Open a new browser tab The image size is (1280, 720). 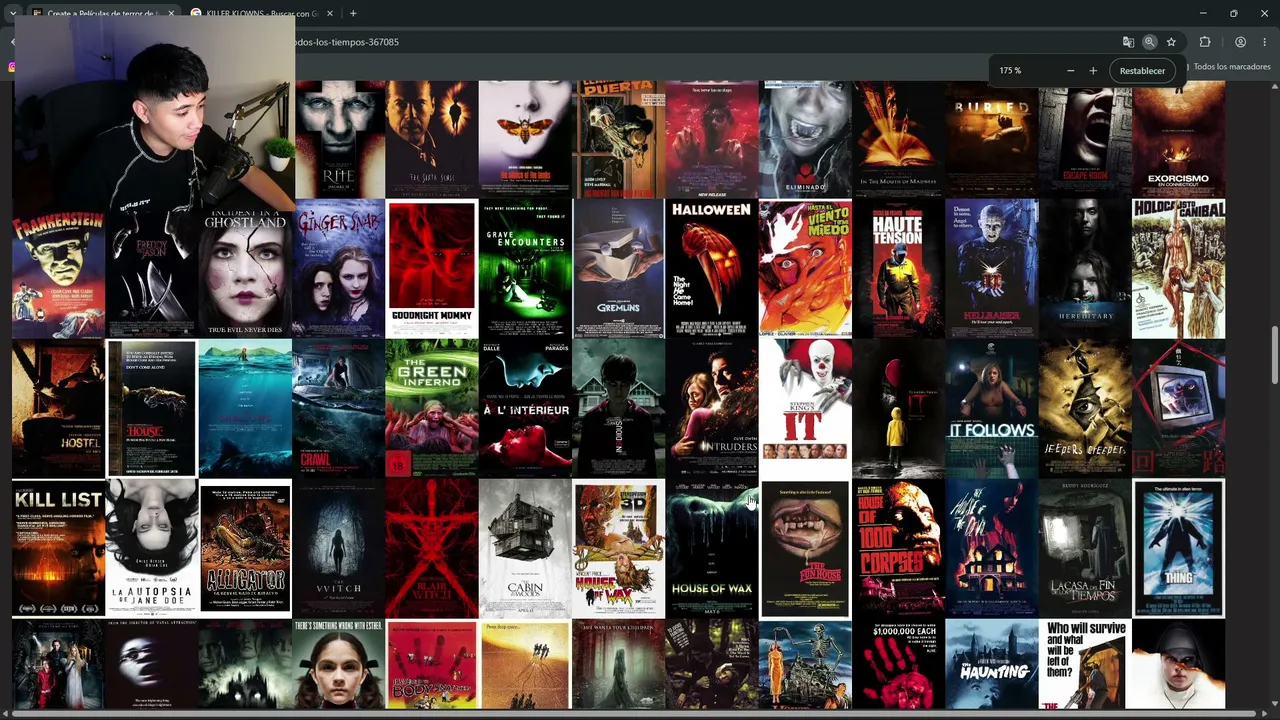[x=353, y=13]
